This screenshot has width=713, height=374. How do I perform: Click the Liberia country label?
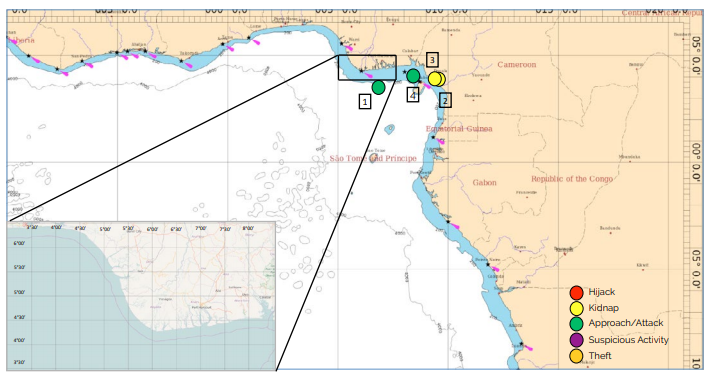[21, 40]
